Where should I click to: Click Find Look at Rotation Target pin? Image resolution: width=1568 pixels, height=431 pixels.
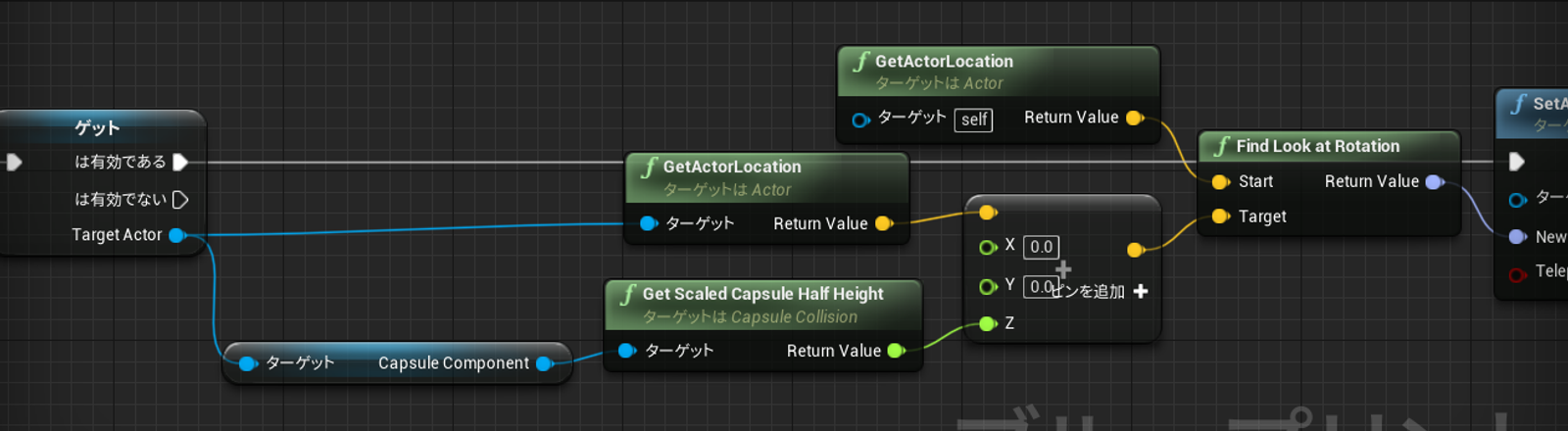coord(1221,216)
